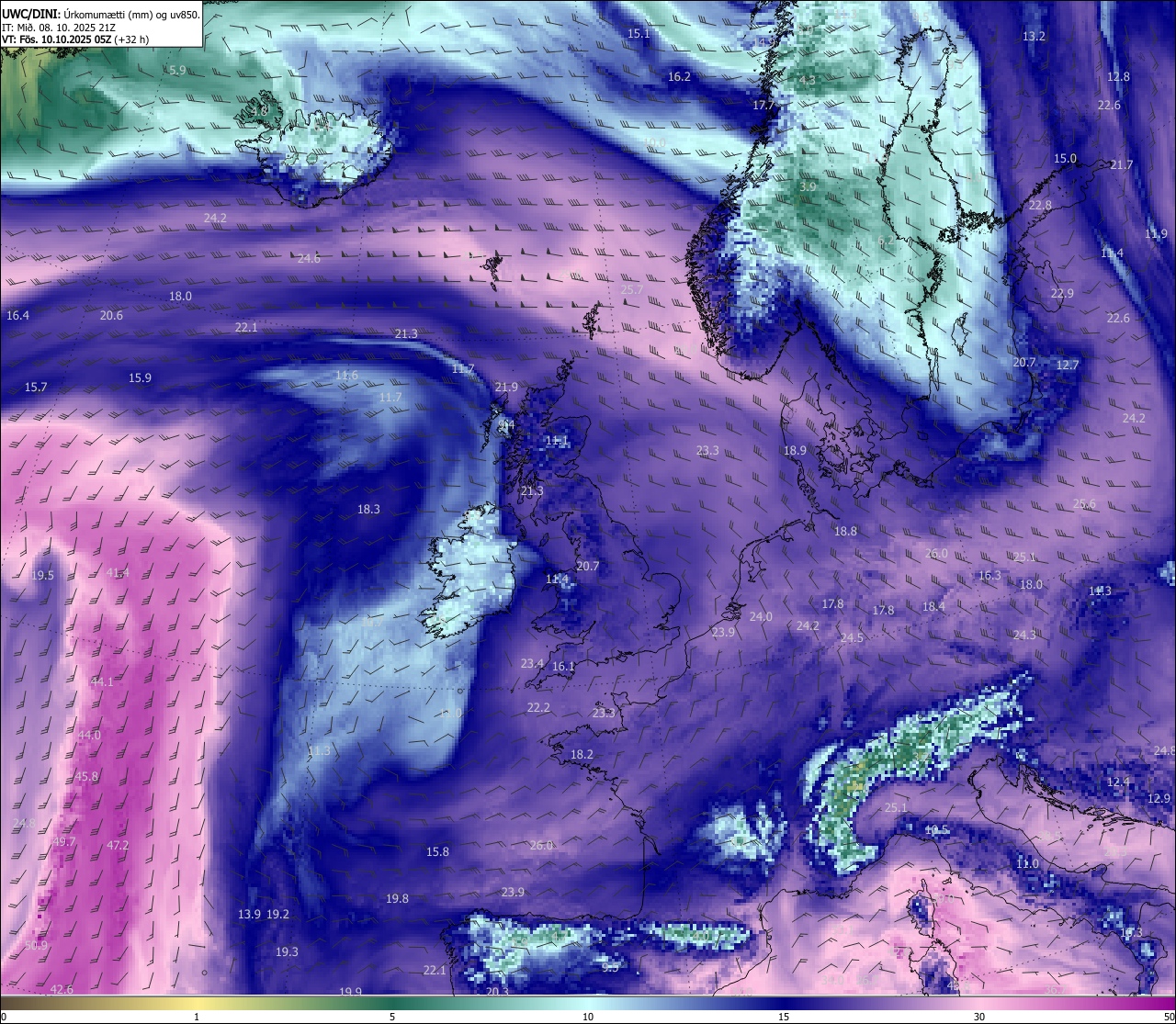Image resolution: width=1176 pixels, height=1024 pixels.
Task: Click the map value 12.8
Action: [1118, 76]
